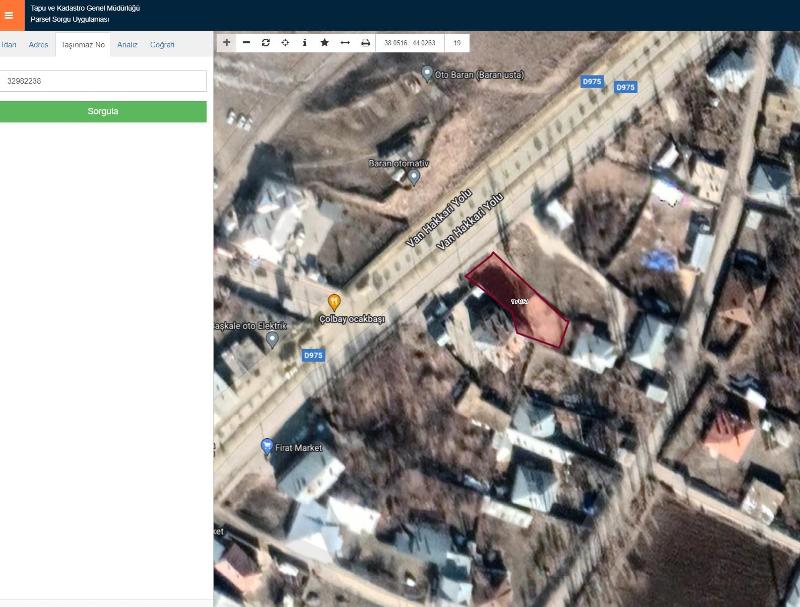Click the highlighted red parcel polygon
Image resolution: width=800 pixels, height=607 pixels.
point(515,300)
